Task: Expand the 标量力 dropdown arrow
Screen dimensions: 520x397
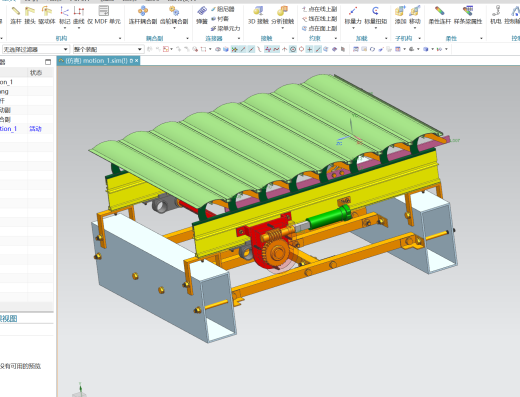Action: pos(353,28)
